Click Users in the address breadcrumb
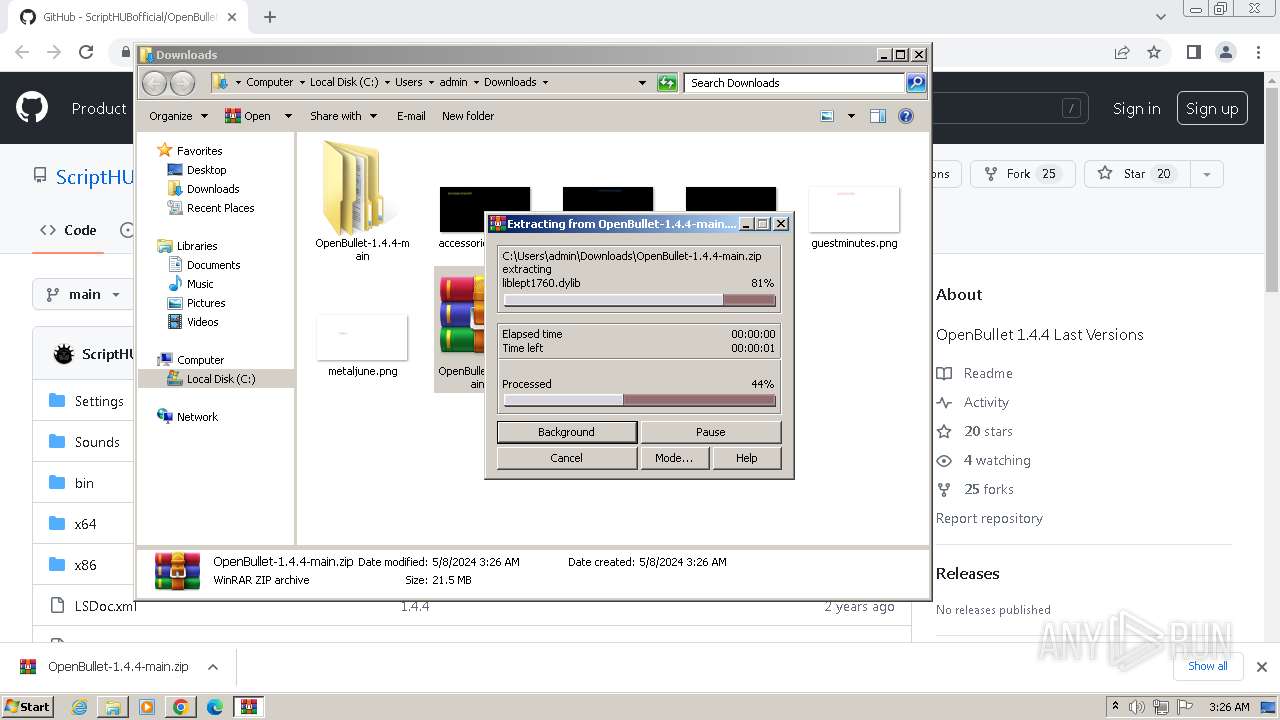The width and height of the screenshot is (1280, 720). tap(408, 83)
